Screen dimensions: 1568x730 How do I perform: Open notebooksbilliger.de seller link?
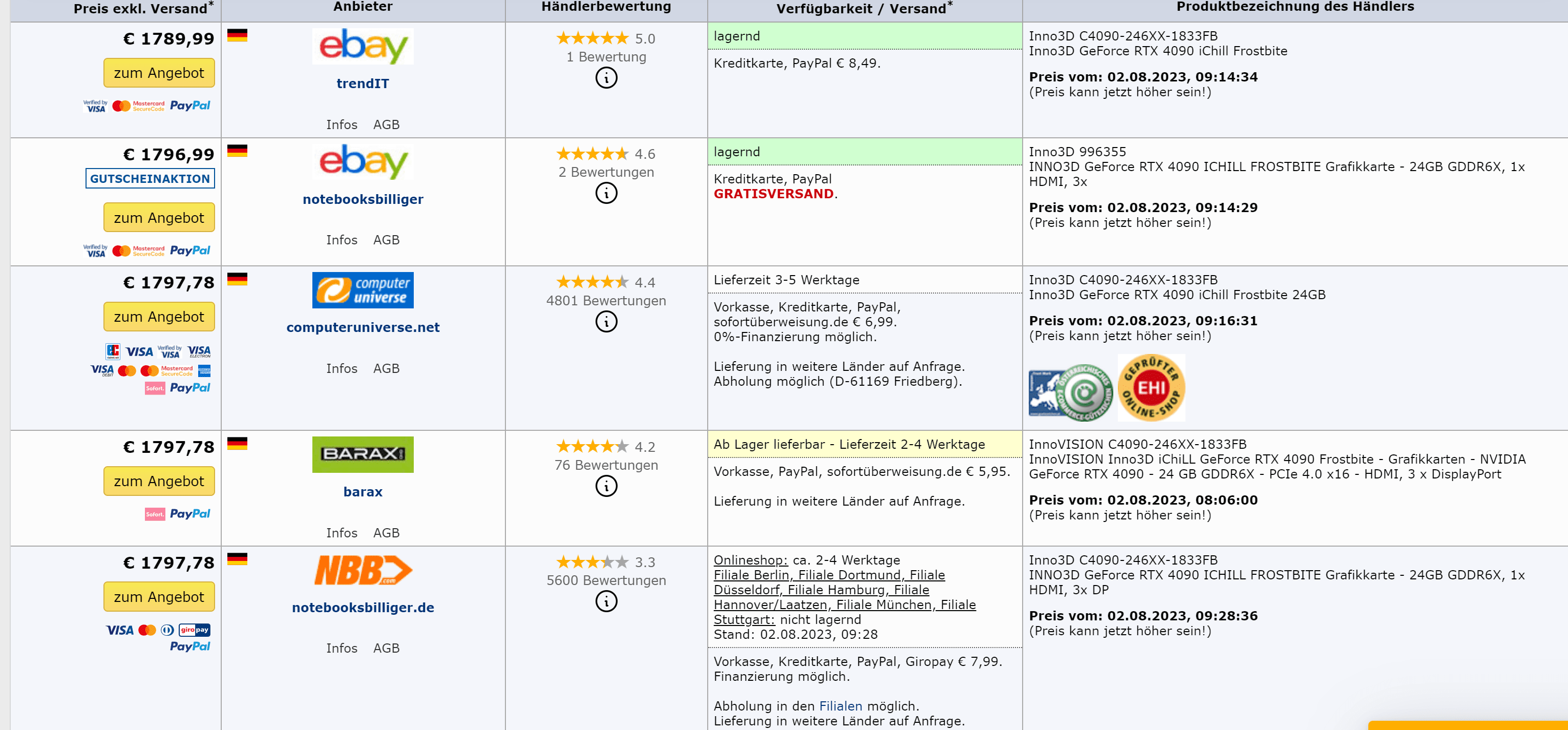(363, 607)
